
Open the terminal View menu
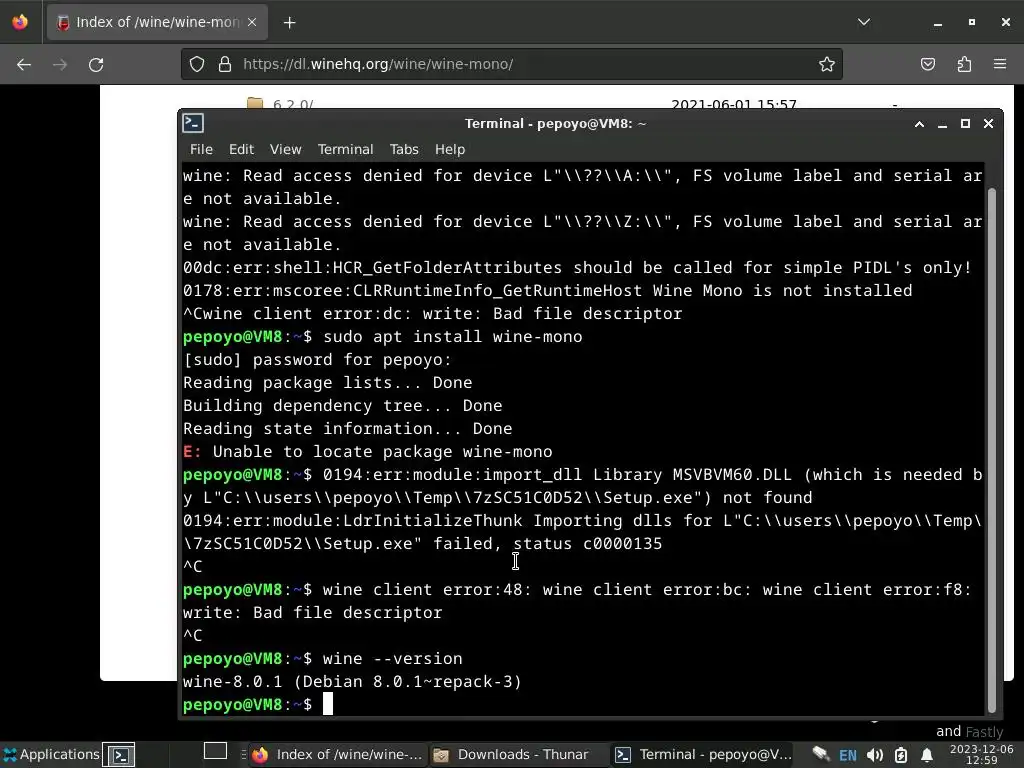coord(285,150)
